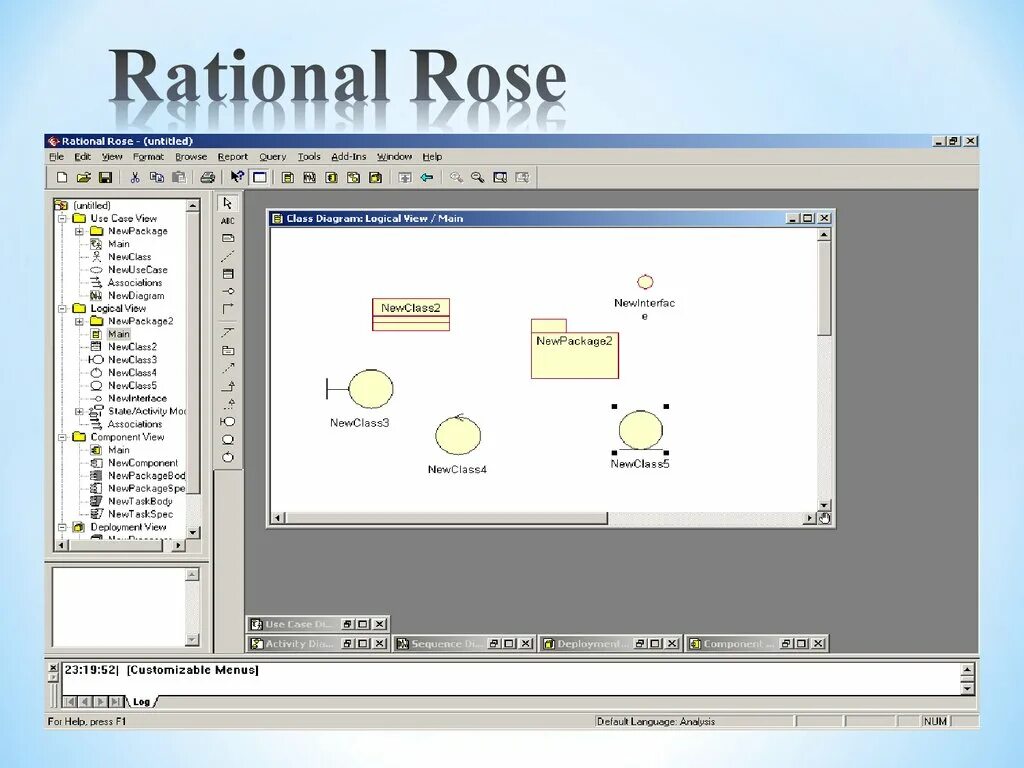The width and height of the screenshot is (1024, 768).
Task: Select the Unidirectional Association tool
Action: [x=228, y=308]
